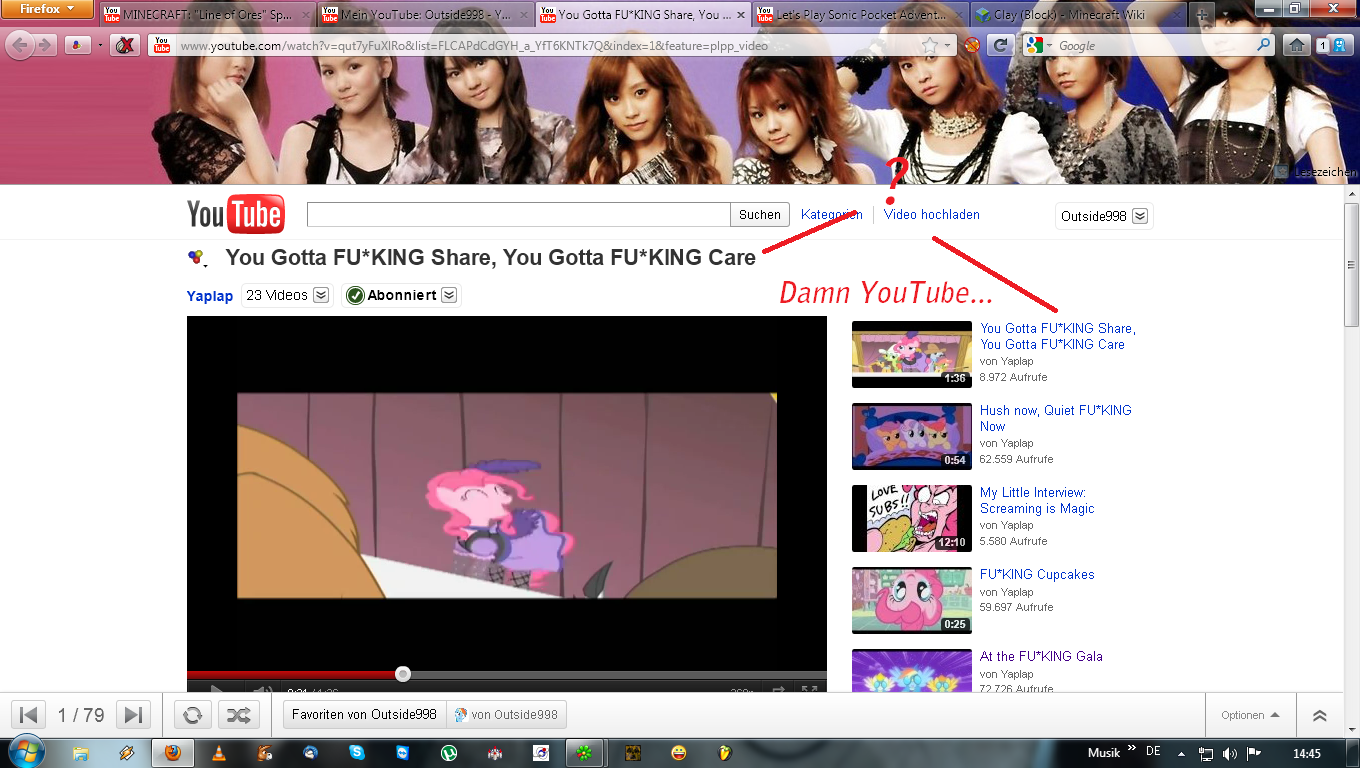Viewport: 1360px width, 768px height.
Task: Open Video hochladen upload link
Action: tap(932, 215)
